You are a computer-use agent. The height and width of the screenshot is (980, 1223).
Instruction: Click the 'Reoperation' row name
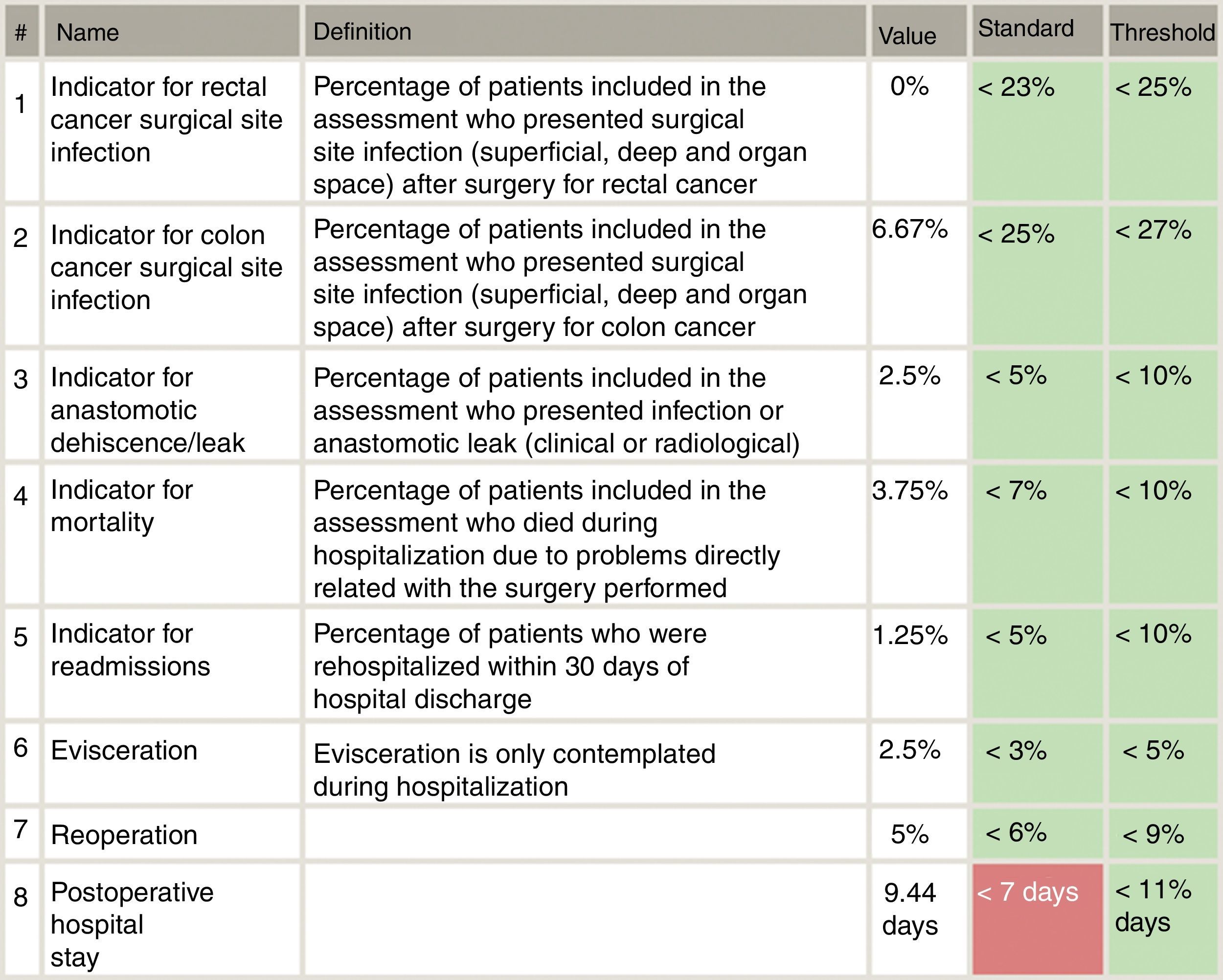[171, 835]
